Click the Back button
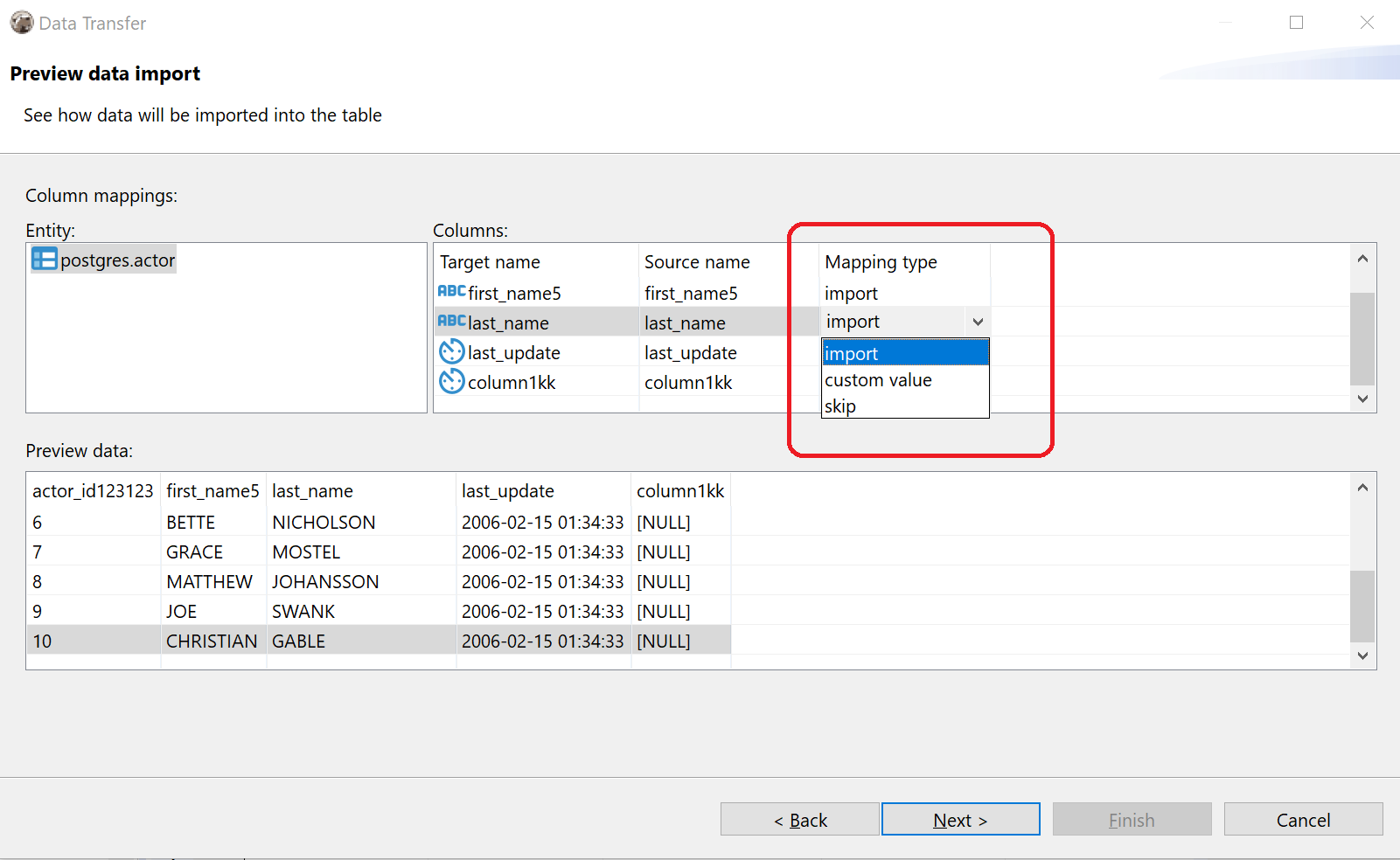Image resolution: width=1400 pixels, height=860 pixels. point(798,819)
